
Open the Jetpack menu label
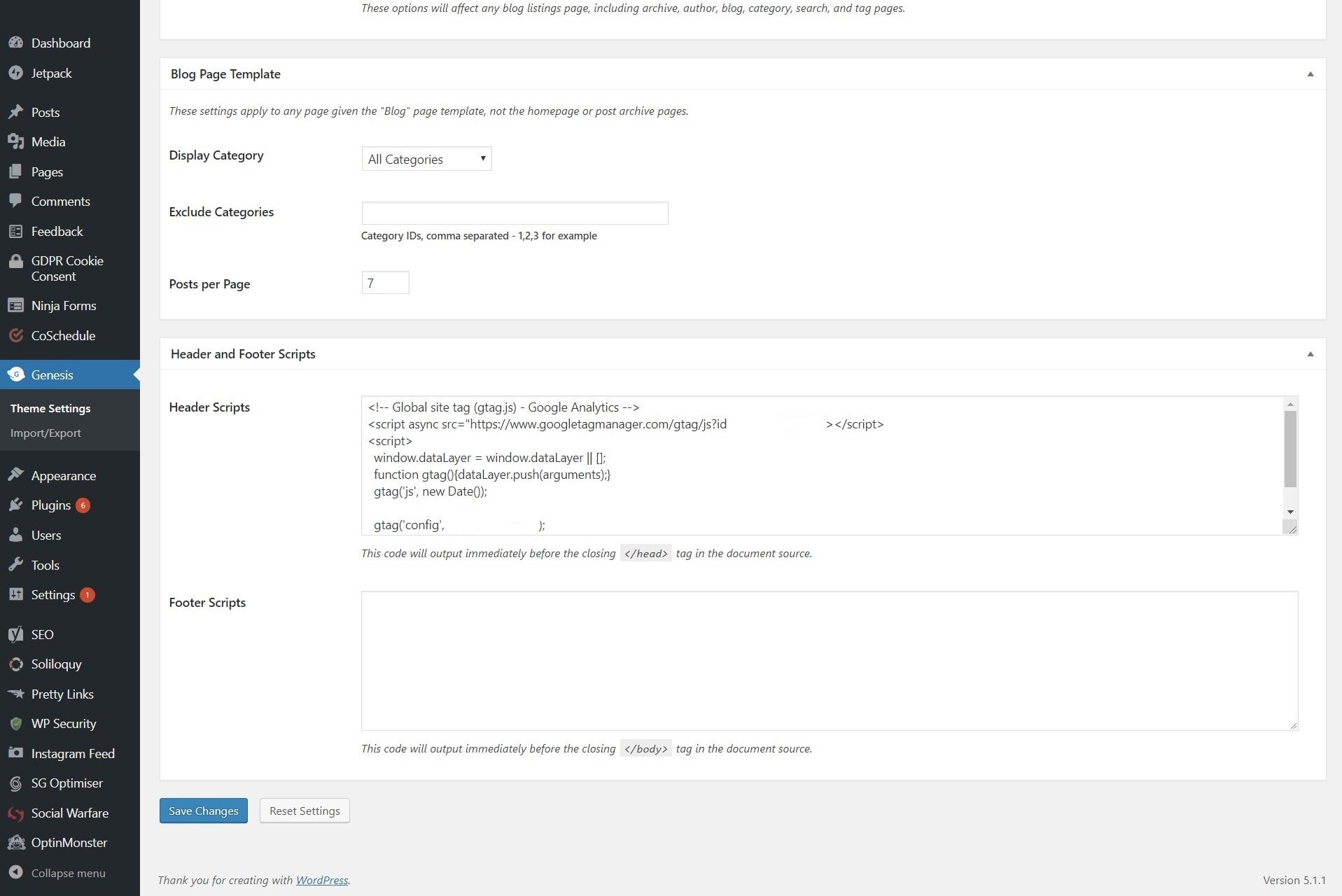51,73
